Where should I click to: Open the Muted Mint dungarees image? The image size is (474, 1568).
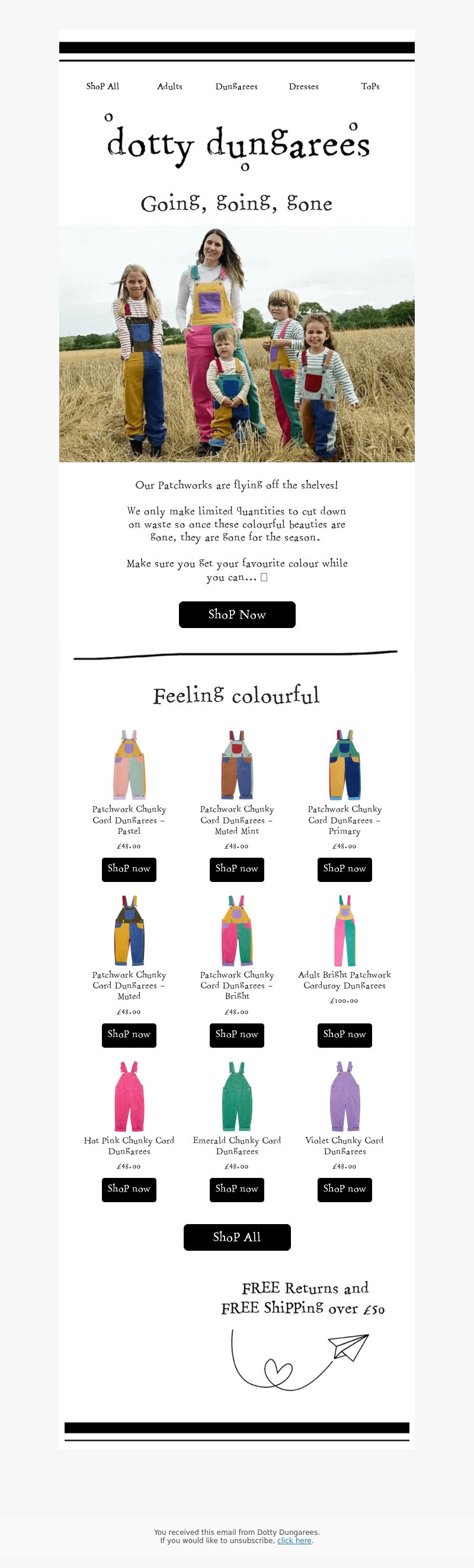coord(237,765)
